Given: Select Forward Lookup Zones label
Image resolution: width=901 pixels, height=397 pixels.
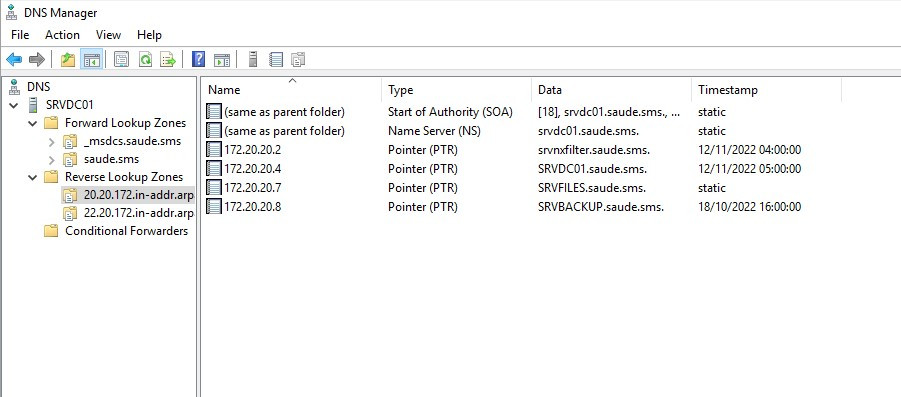Looking at the screenshot, I should [x=125, y=123].
